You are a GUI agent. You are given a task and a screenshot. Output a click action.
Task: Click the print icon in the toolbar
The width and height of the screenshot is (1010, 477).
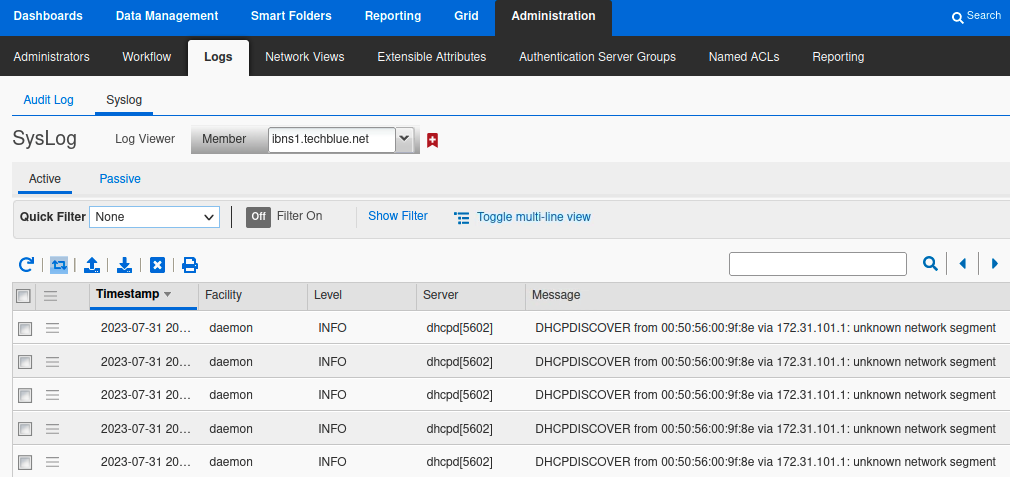tap(190, 264)
